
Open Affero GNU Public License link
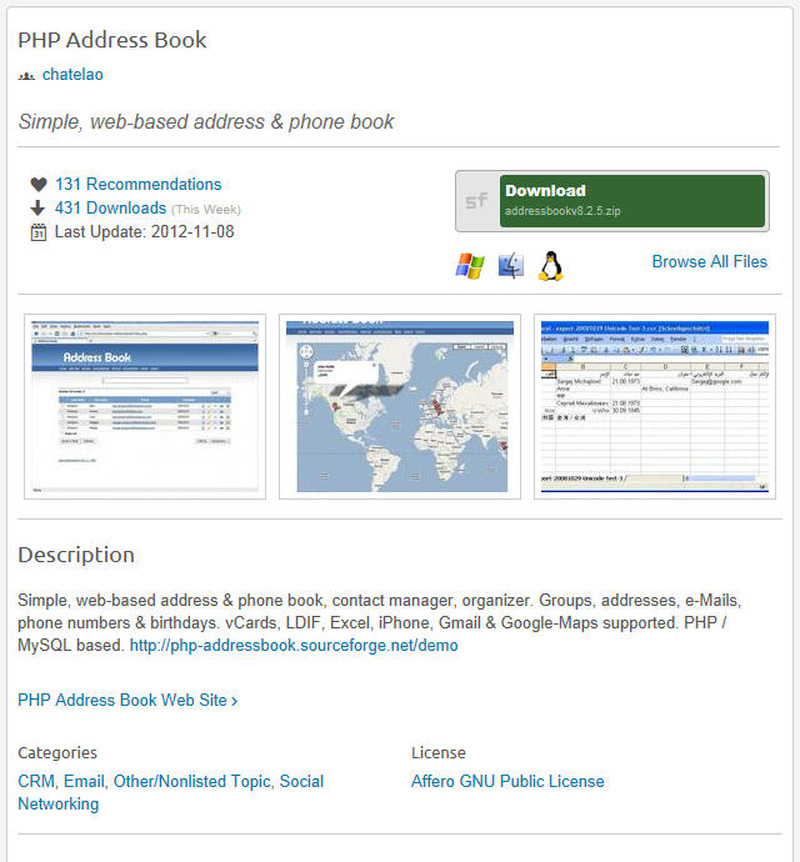coord(507,781)
